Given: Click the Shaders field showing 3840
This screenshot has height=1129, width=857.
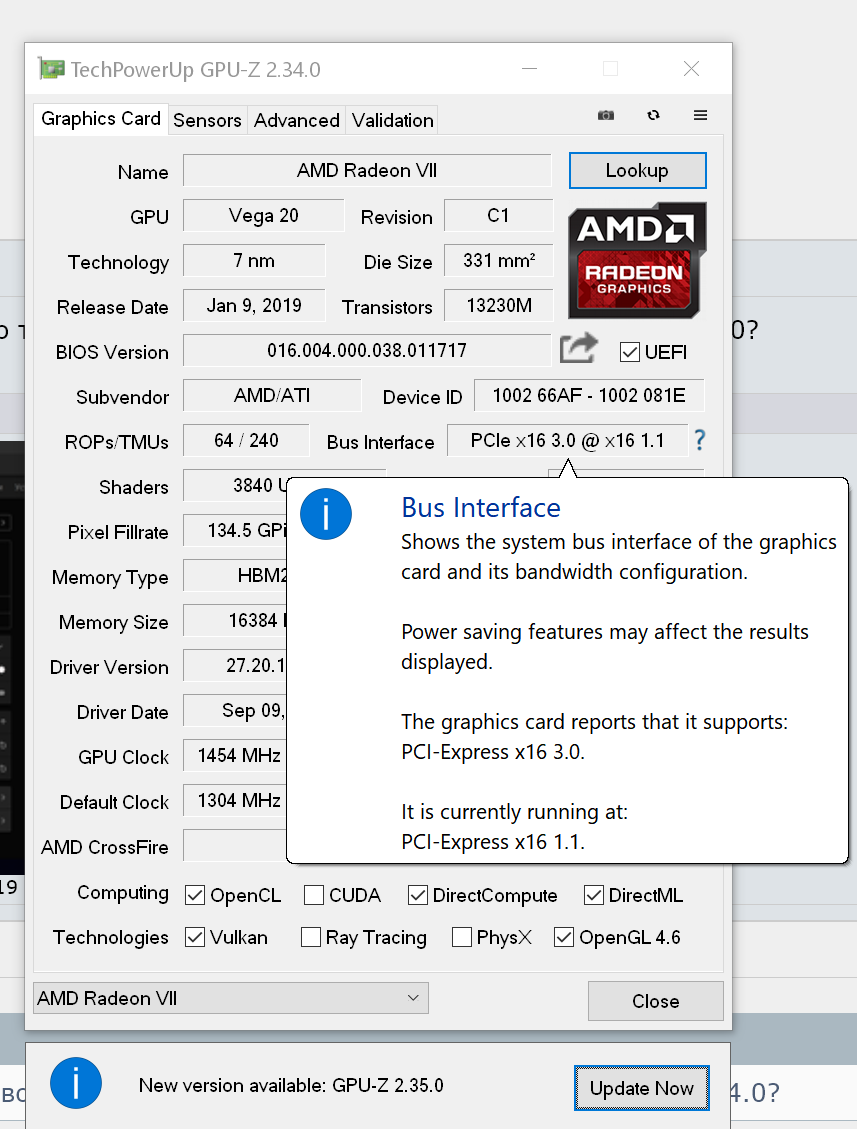Looking at the screenshot, I should (235, 485).
